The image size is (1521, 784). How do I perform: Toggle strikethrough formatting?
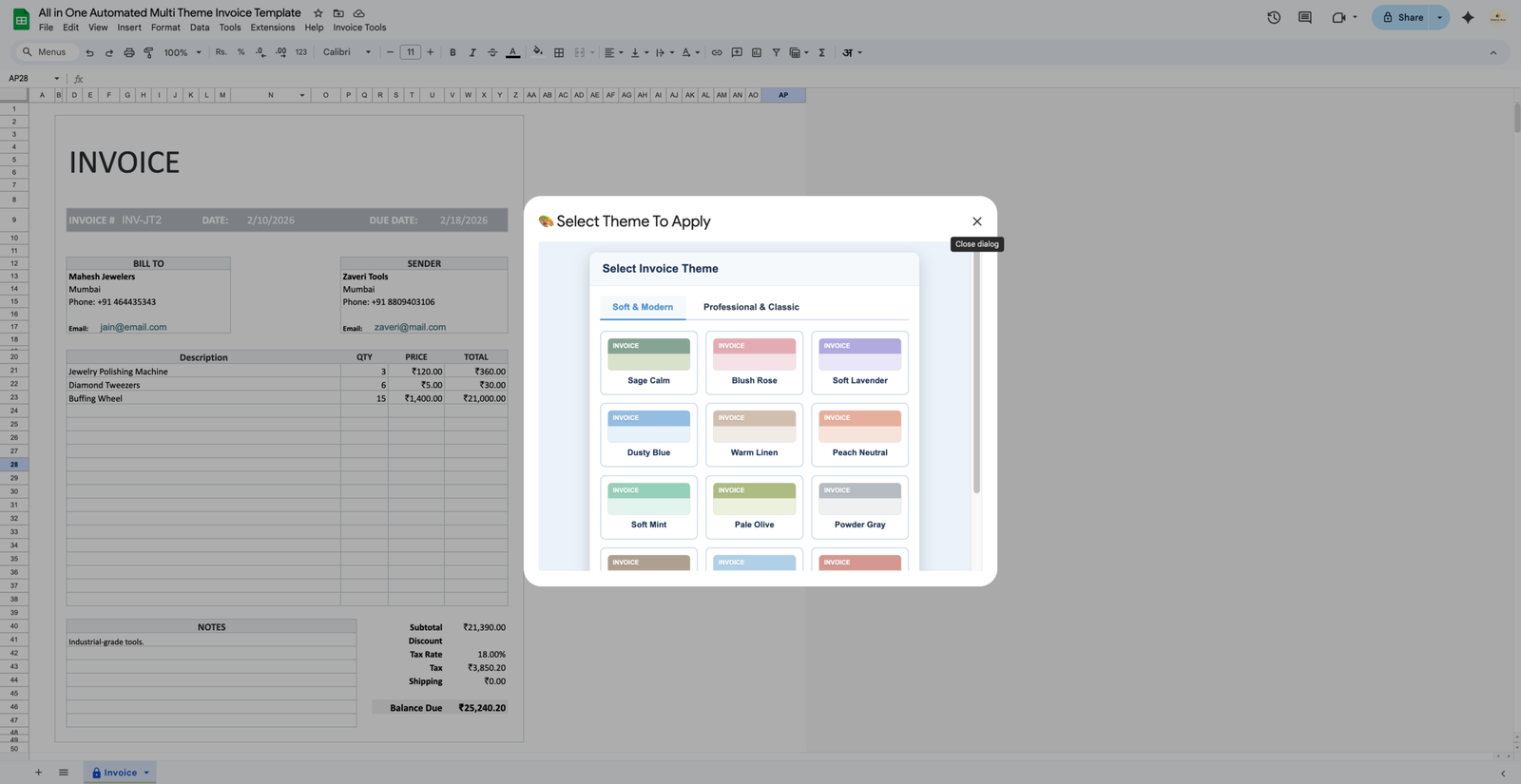492,52
